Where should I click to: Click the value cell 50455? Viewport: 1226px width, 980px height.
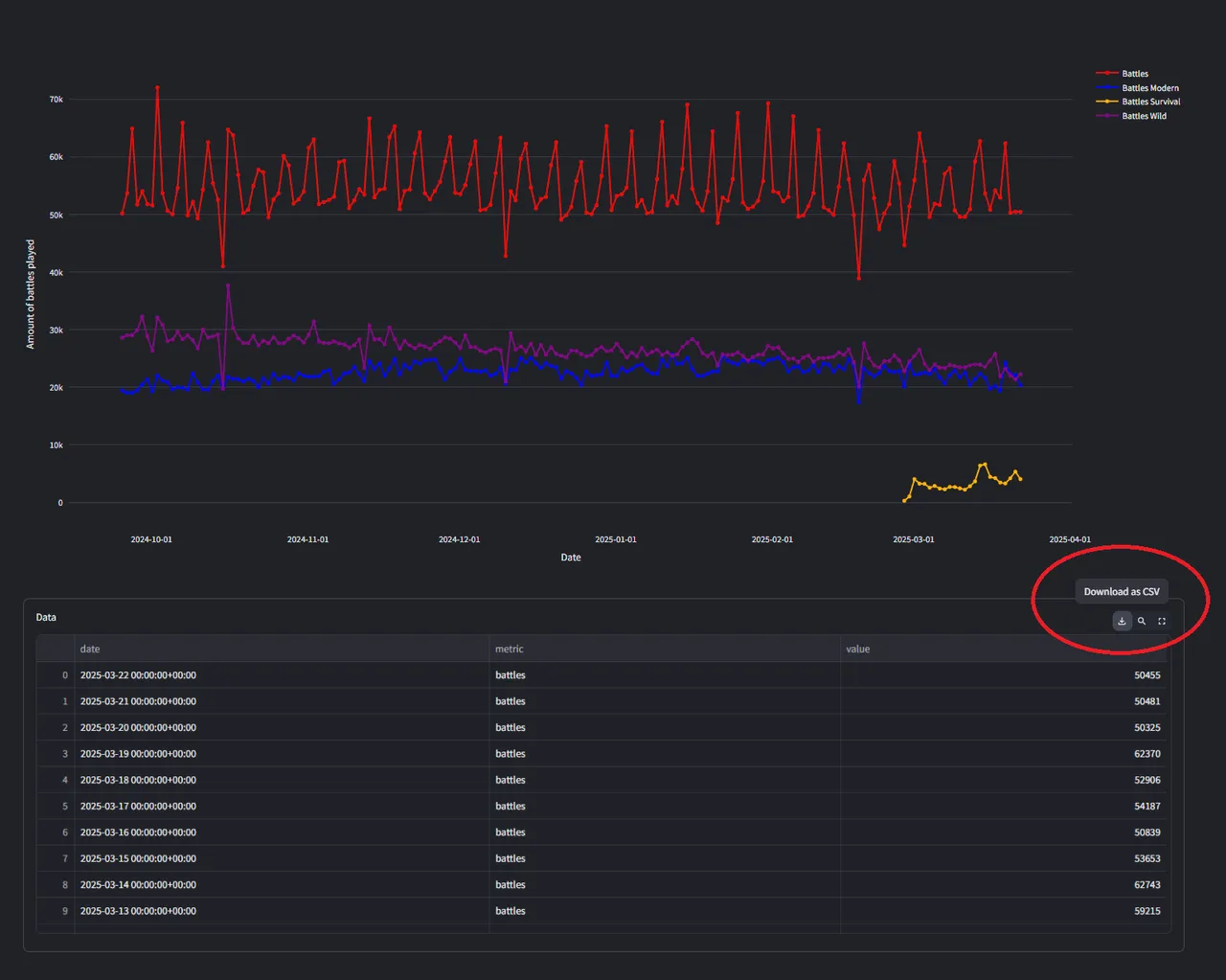point(1004,675)
